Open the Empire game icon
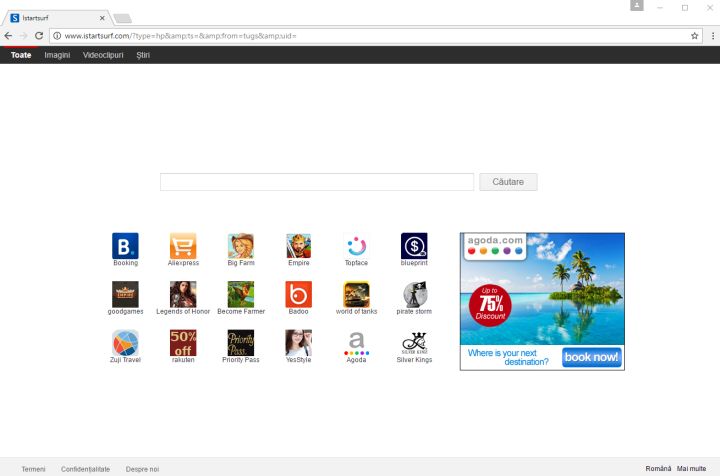 point(298,246)
